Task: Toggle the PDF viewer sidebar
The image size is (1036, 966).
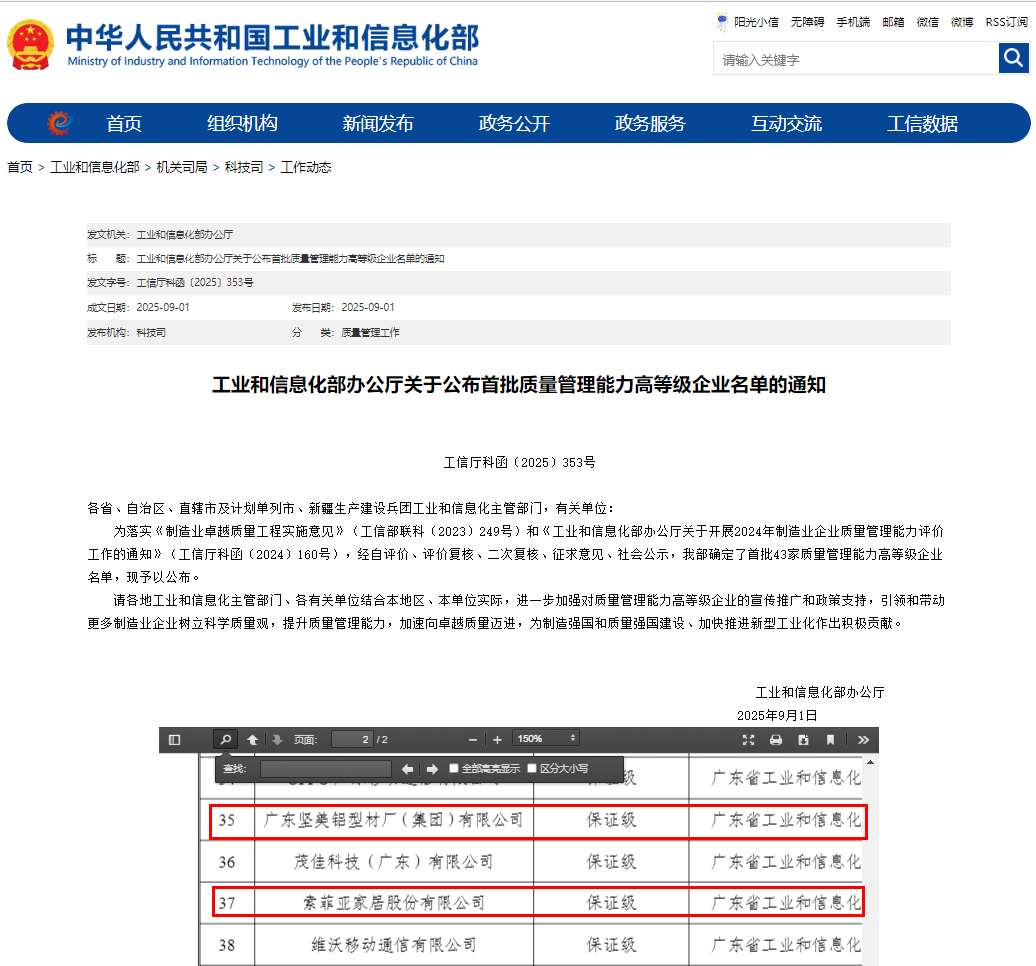Action: (175, 740)
